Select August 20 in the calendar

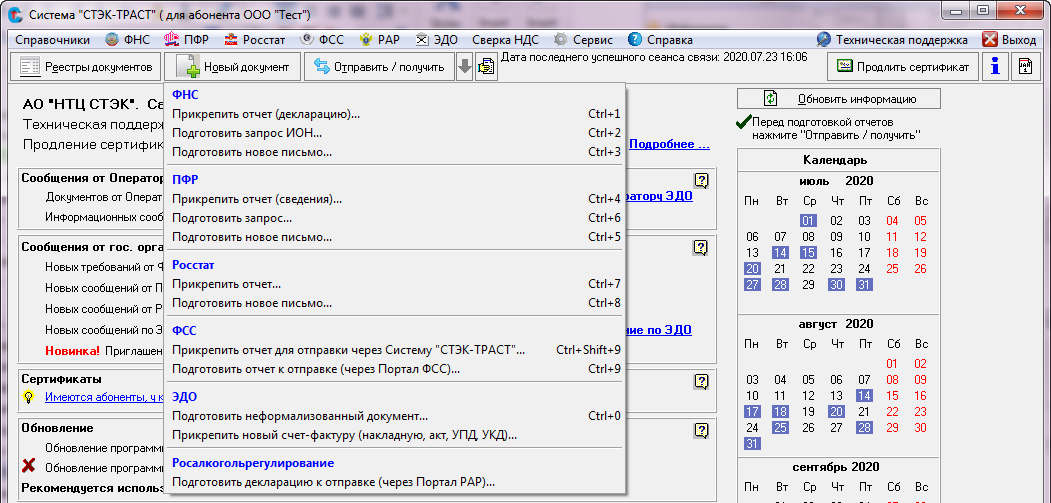coord(837,412)
